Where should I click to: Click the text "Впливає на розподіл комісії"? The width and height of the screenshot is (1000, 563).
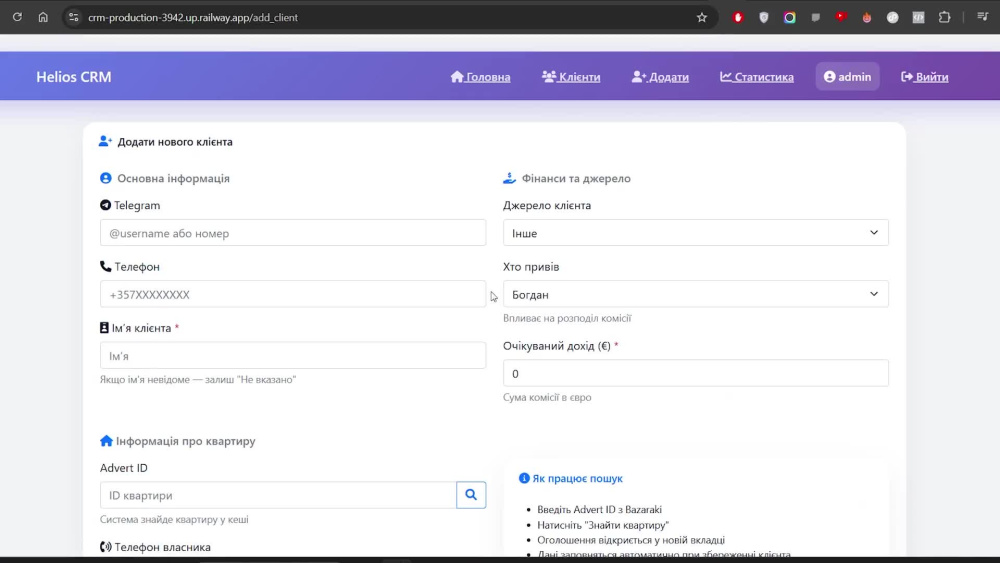[567, 318]
